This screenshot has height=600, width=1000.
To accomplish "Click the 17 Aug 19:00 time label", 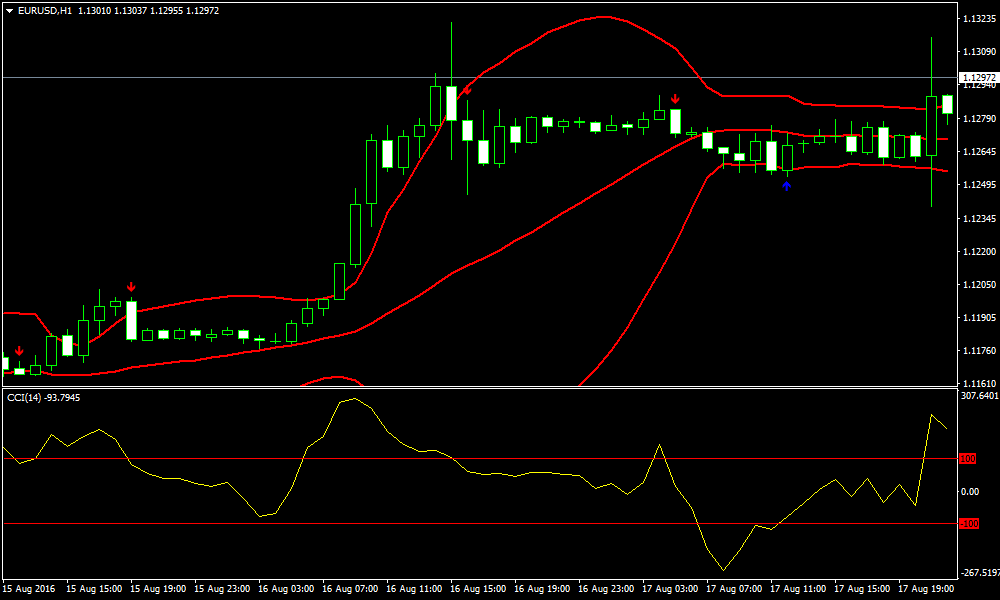I will [x=925, y=589].
